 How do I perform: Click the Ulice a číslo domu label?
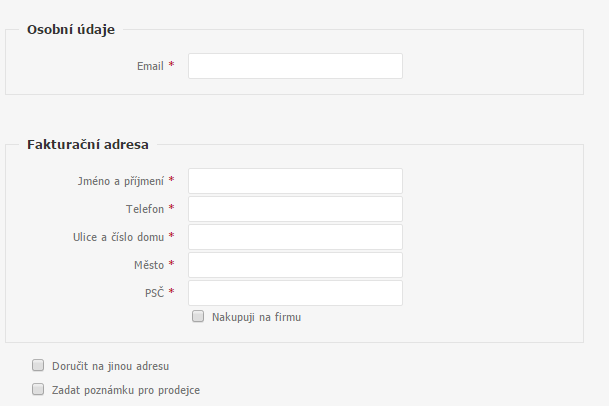click(118, 237)
